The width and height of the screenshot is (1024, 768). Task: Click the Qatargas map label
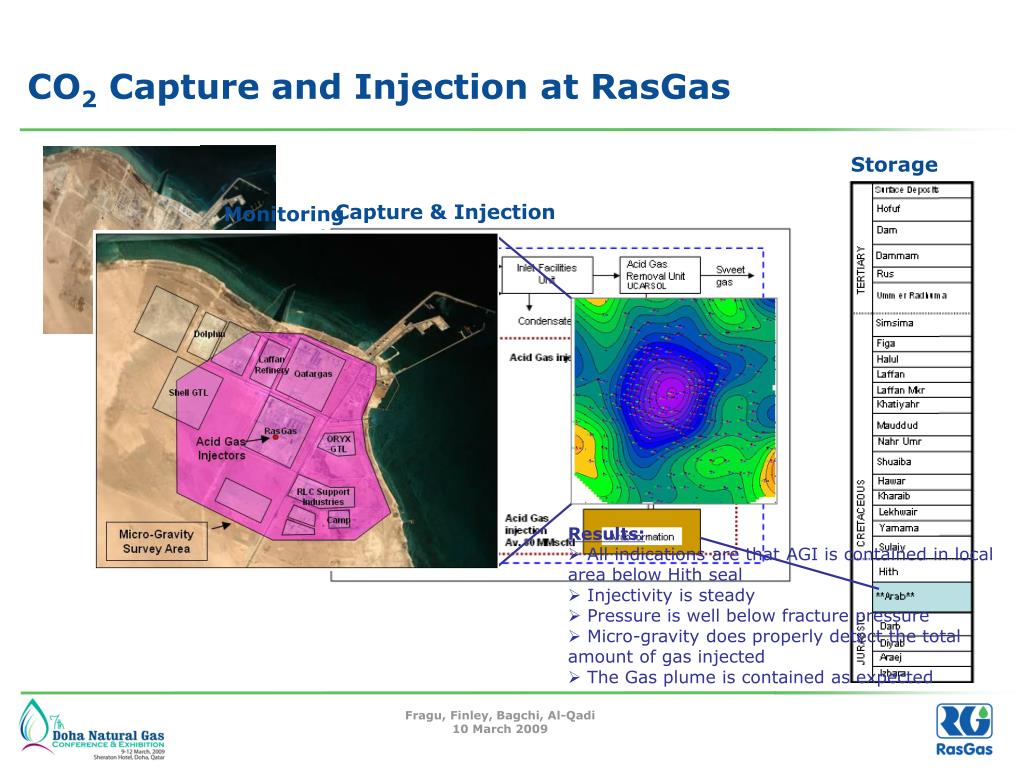313,374
